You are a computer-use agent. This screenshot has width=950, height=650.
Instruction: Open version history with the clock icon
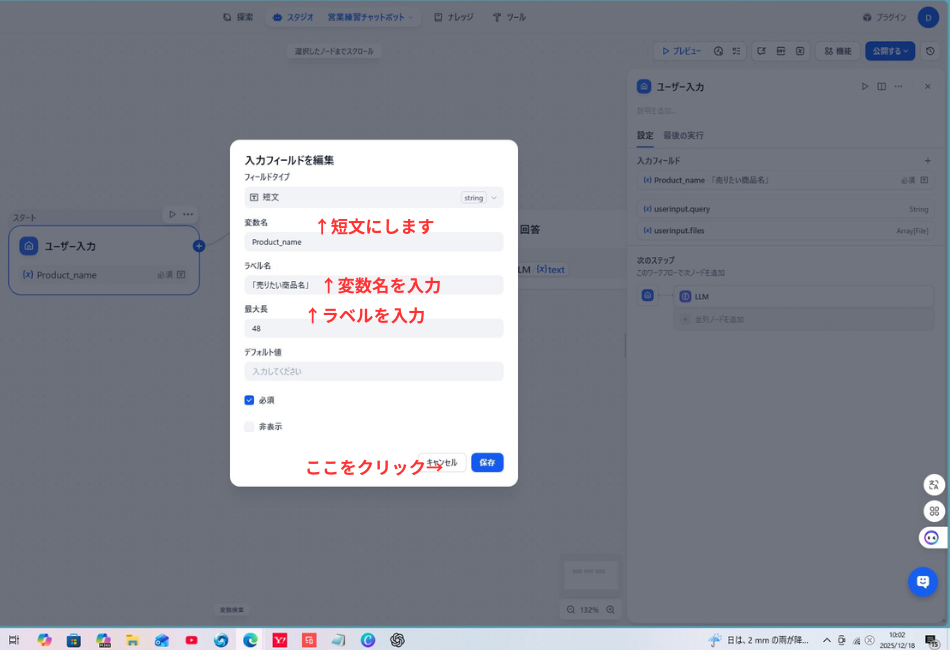point(928,51)
